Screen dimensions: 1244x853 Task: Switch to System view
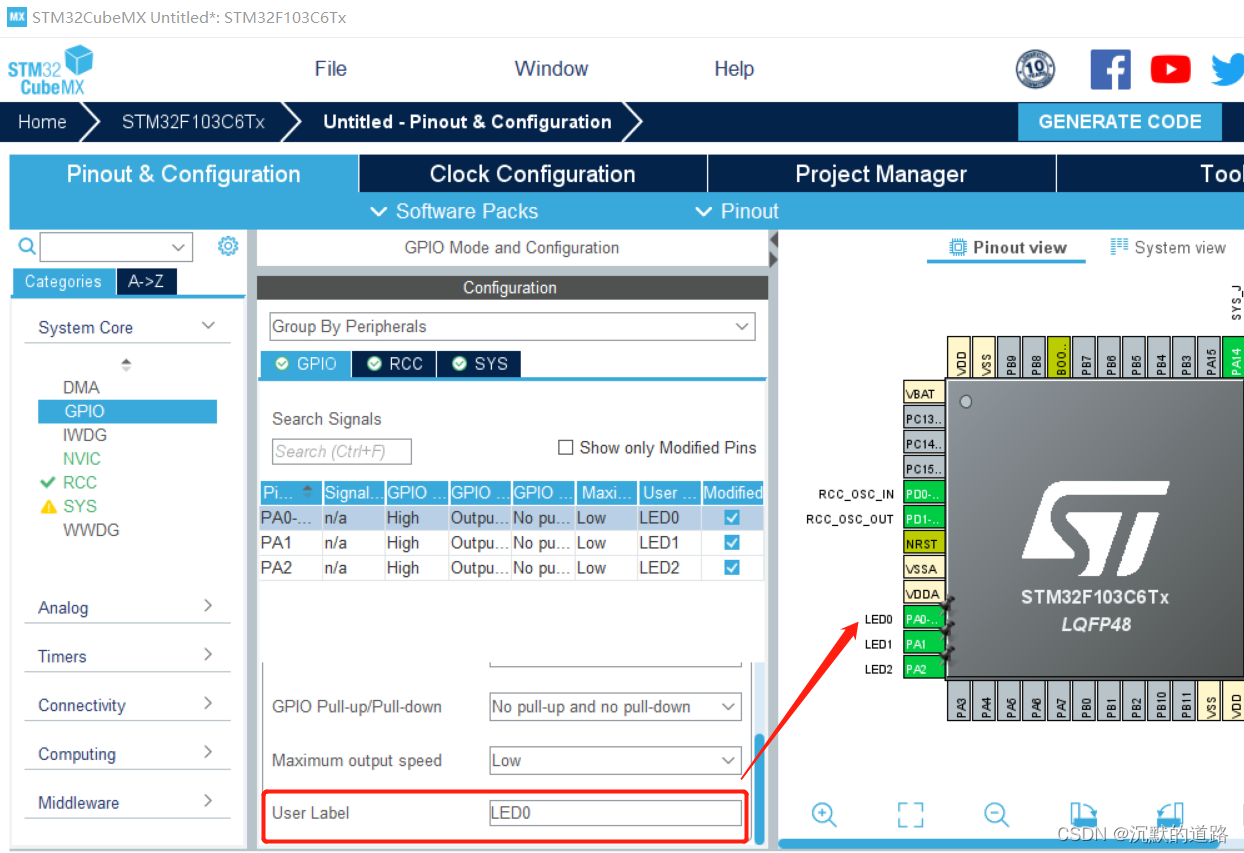(1167, 247)
